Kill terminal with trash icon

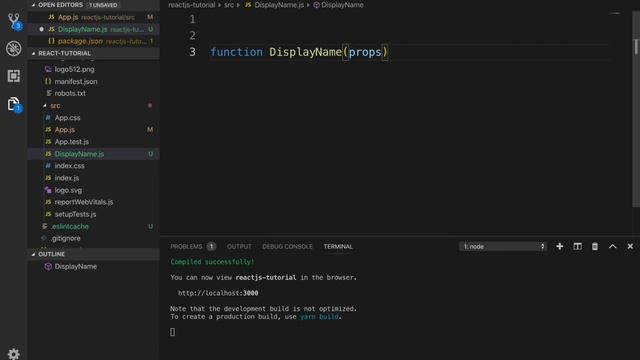(595, 247)
